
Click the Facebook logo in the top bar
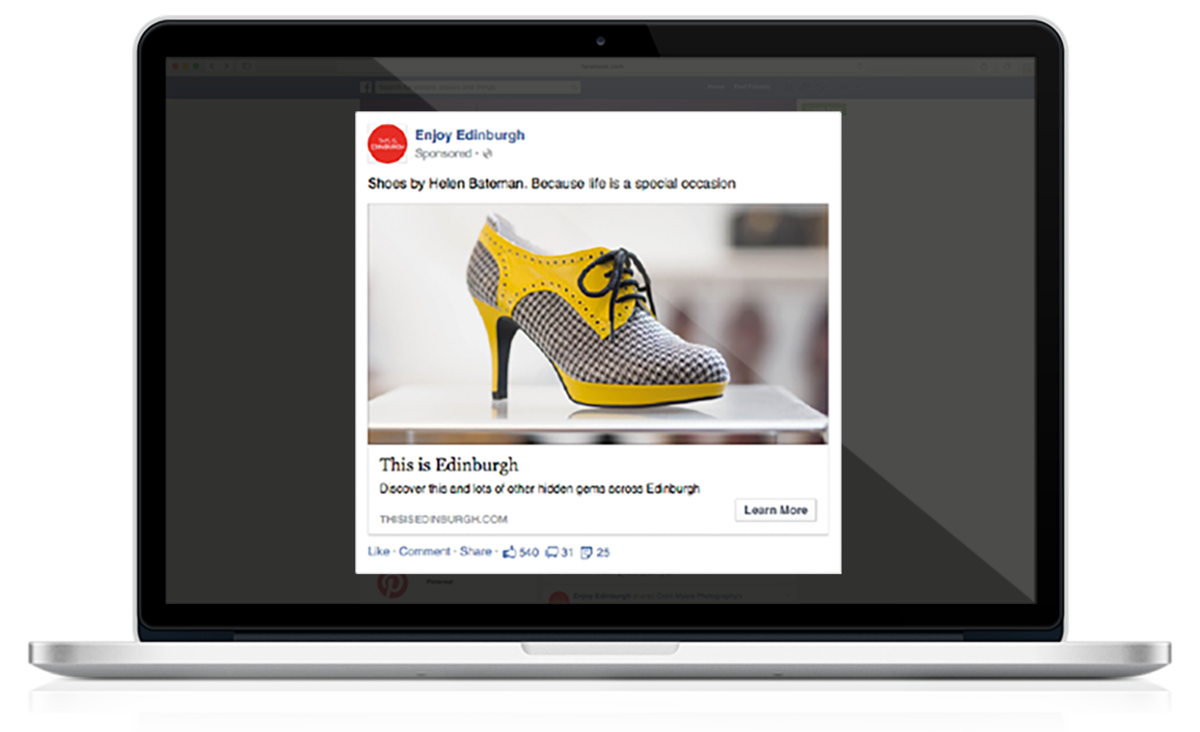click(367, 88)
